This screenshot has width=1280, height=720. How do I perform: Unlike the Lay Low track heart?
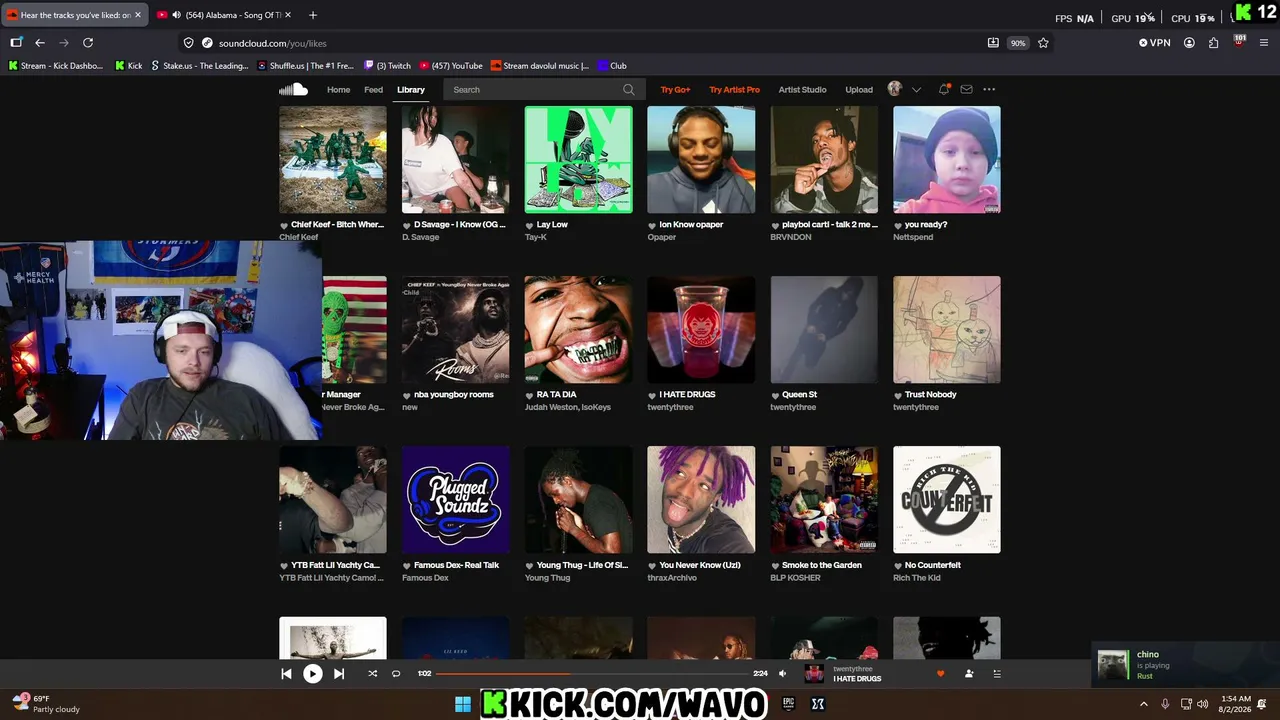click(x=530, y=225)
